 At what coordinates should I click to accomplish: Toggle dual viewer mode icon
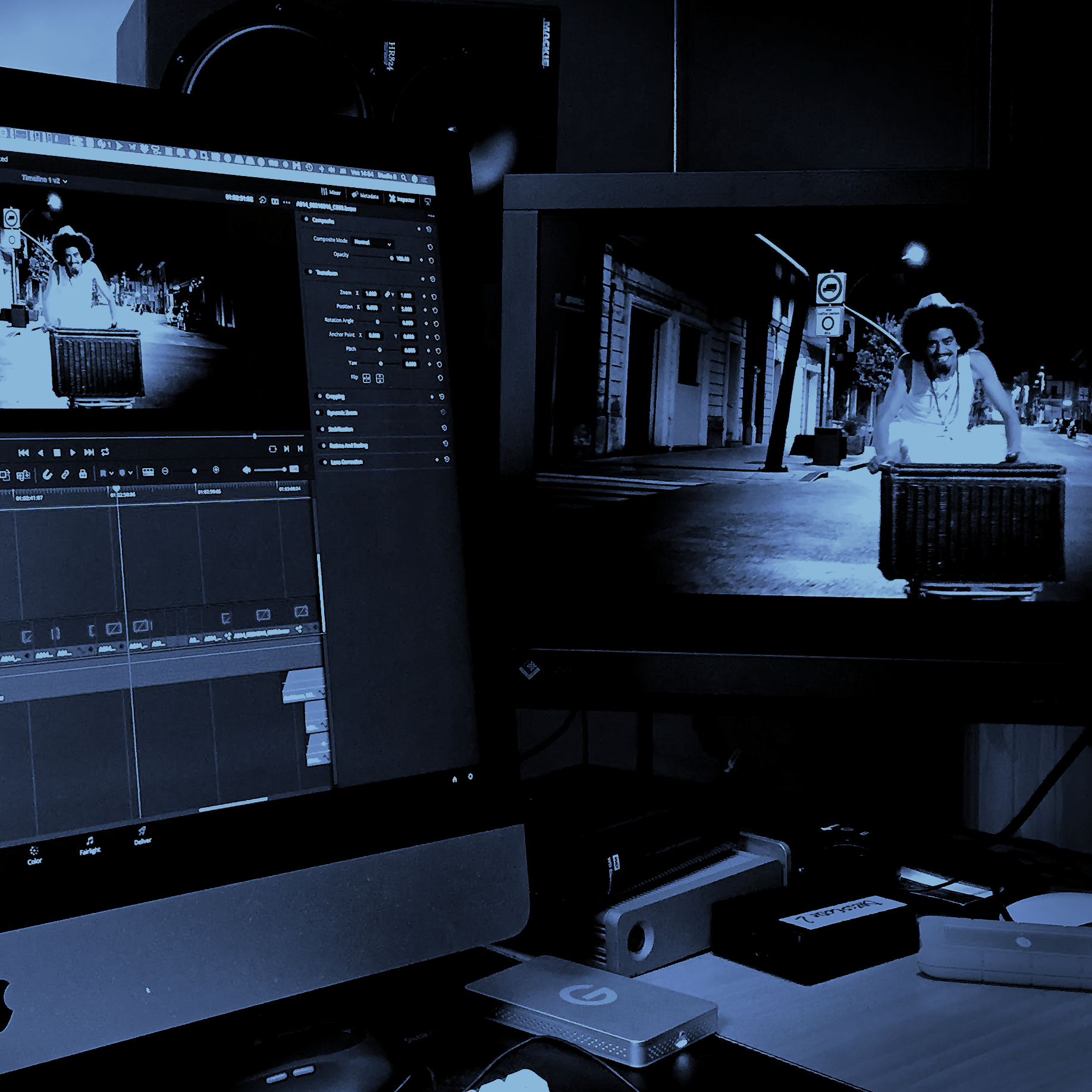coord(275,201)
